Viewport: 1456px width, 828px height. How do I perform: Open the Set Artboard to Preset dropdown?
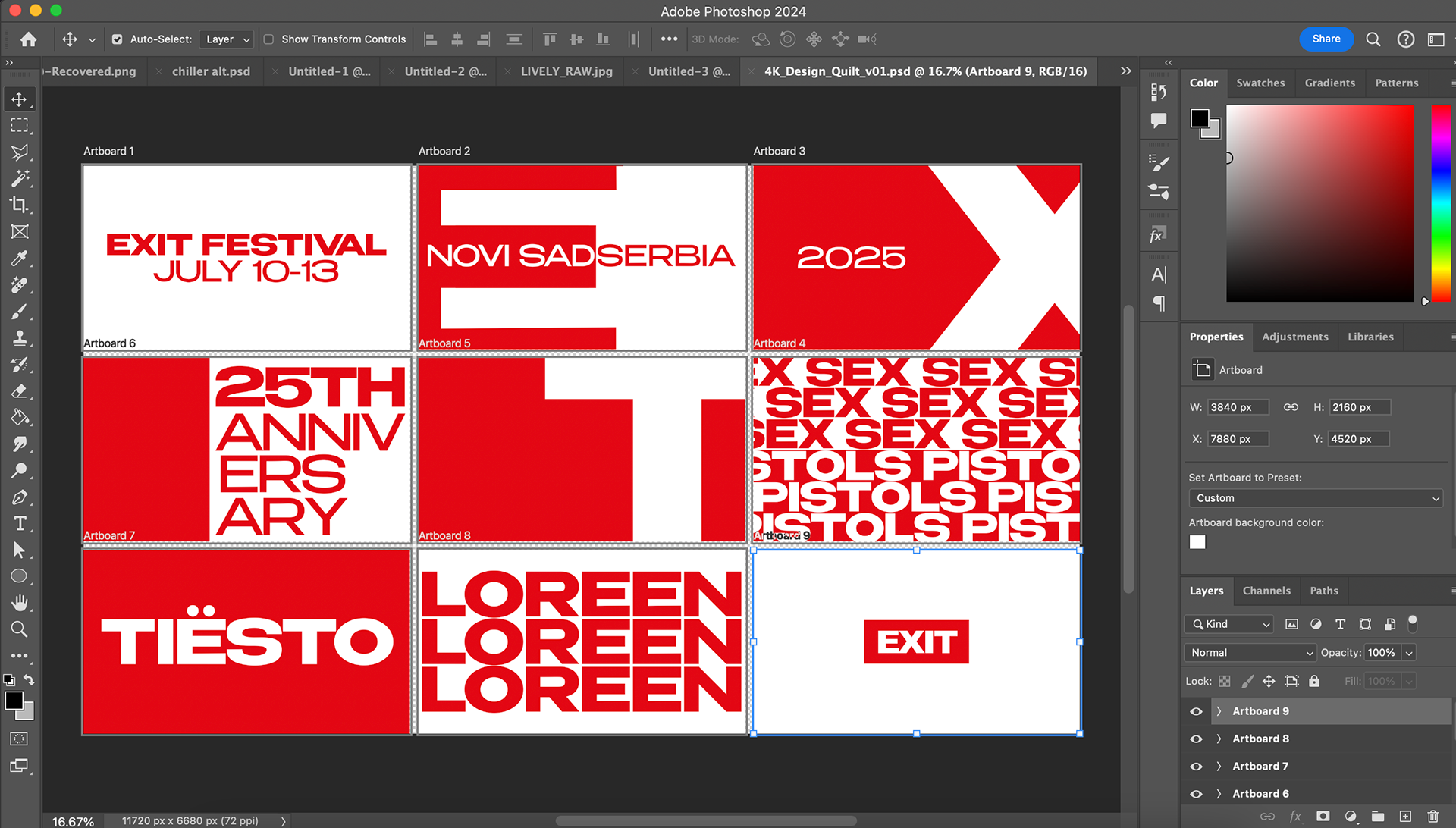click(1316, 498)
